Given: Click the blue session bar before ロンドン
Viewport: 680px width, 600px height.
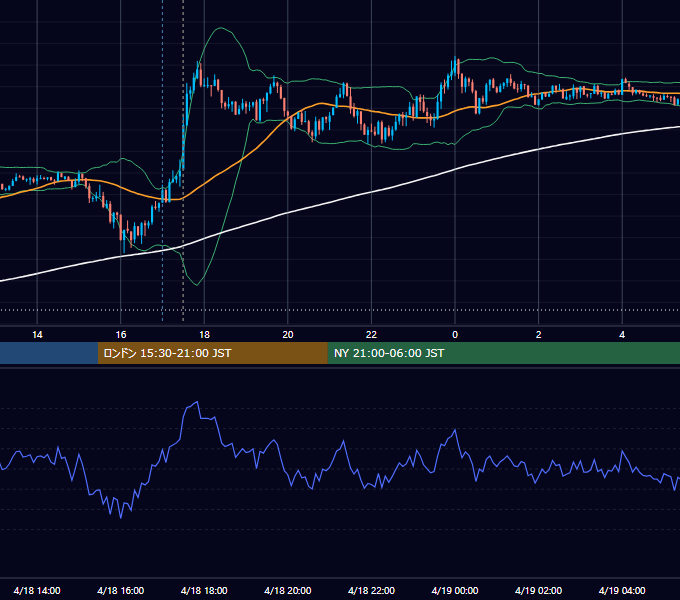Looking at the screenshot, I should 49,353.
